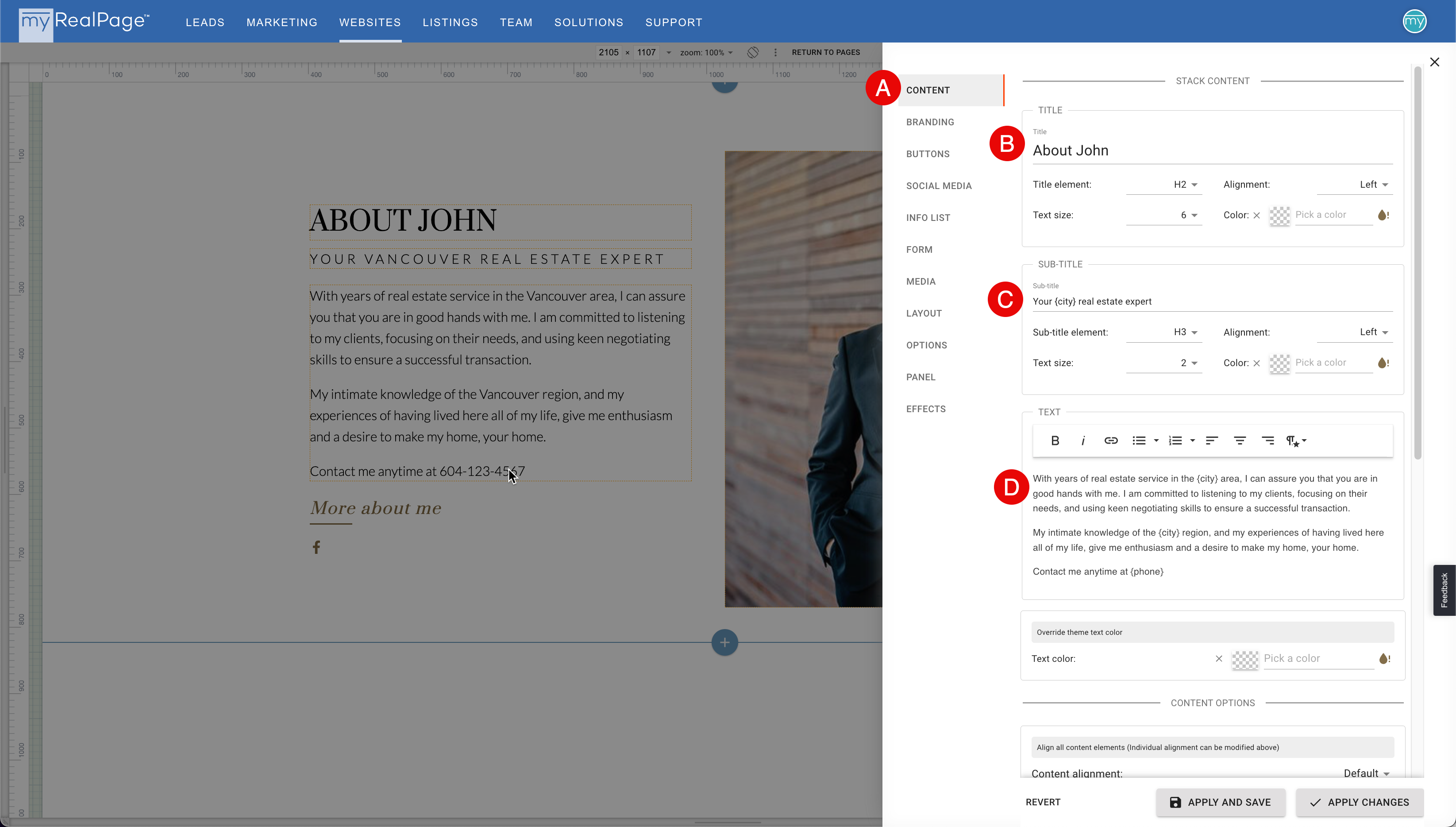Center-align text in editor toolbar
Screen dimensions: 1456x827
1240,440
